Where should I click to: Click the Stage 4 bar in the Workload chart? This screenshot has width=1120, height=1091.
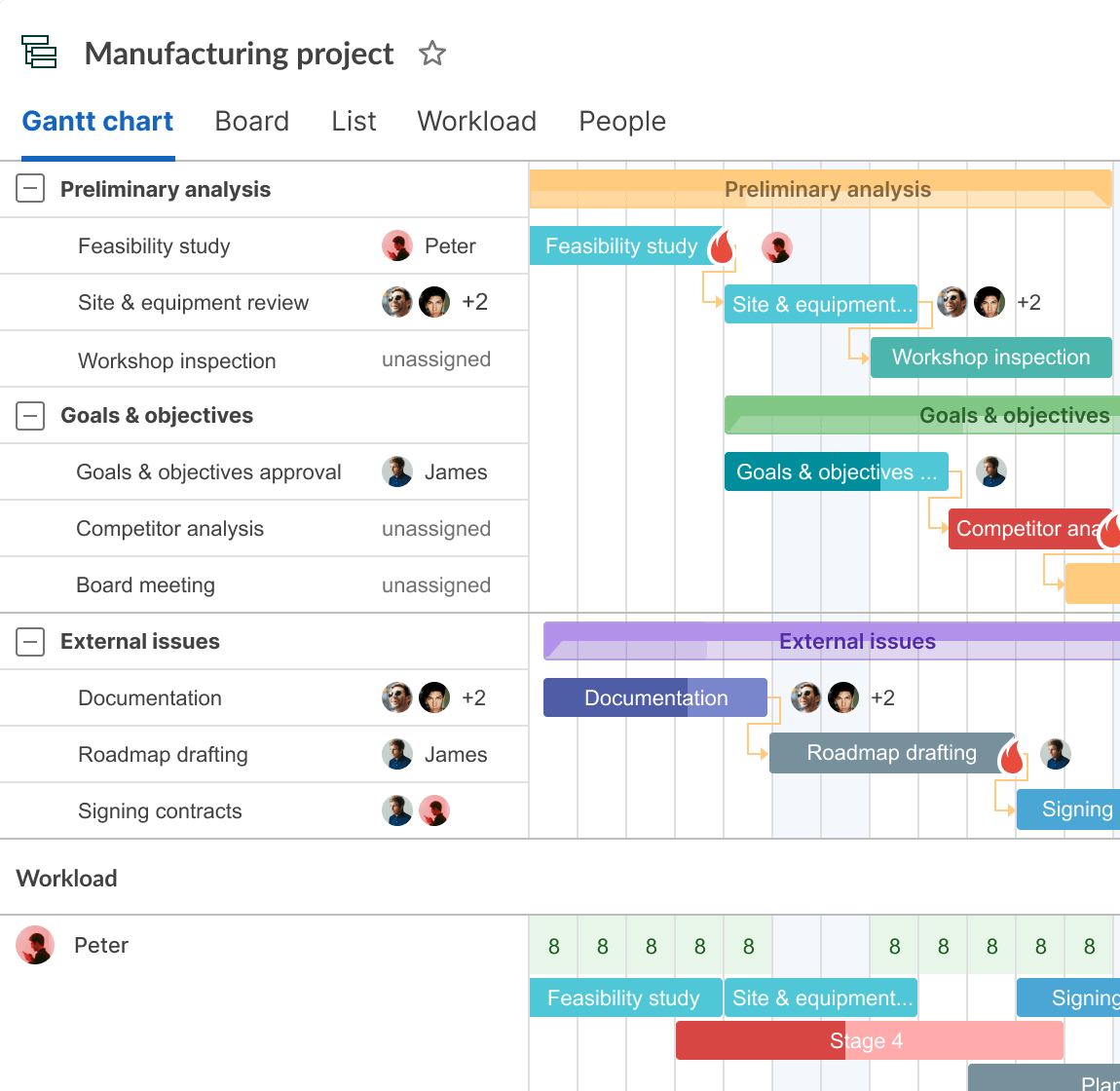(869, 1040)
